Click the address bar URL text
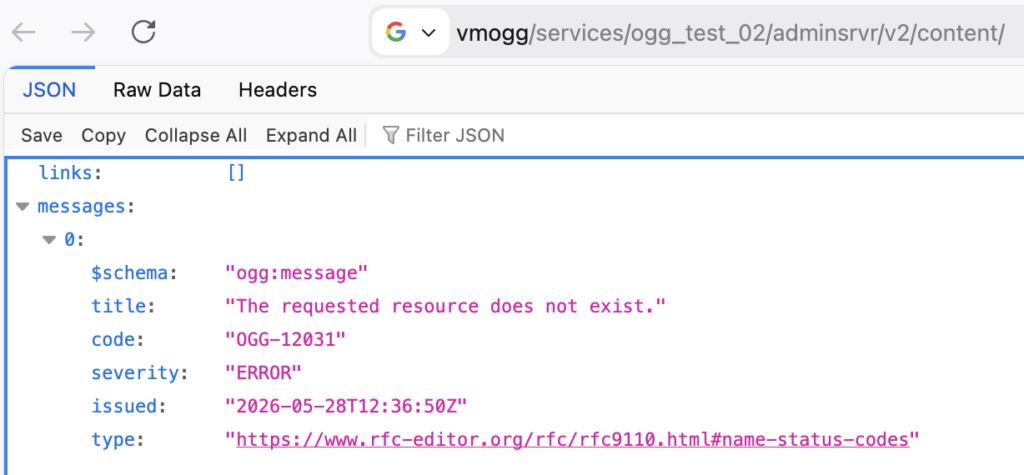1024x475 pixels. click(729, 33)
